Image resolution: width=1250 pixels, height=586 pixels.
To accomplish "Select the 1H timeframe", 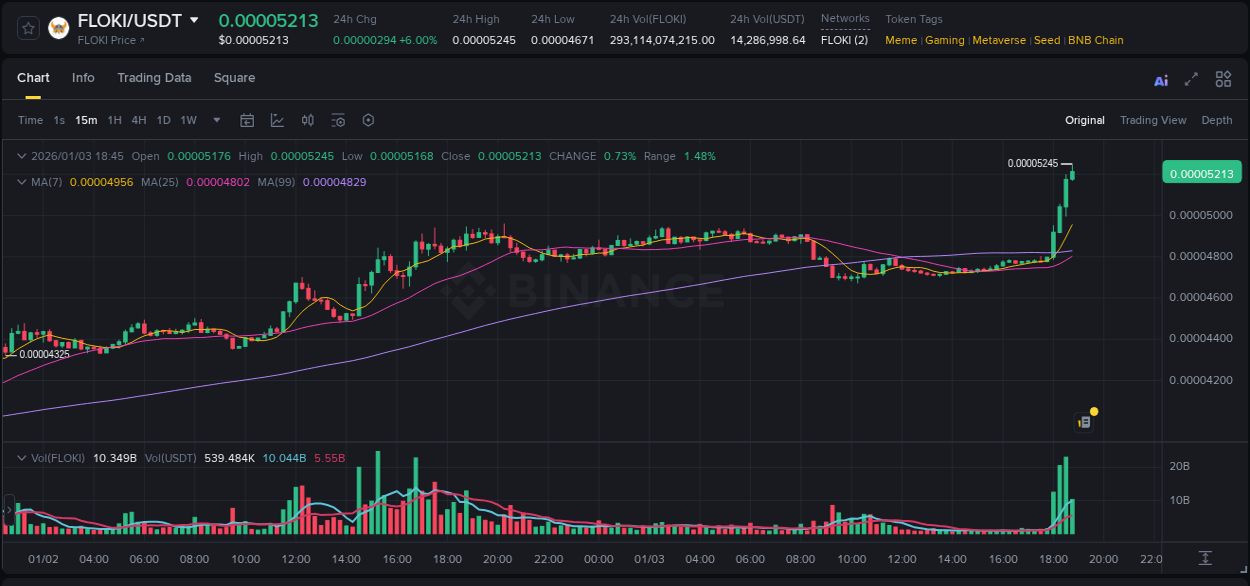I will [114, 120].
